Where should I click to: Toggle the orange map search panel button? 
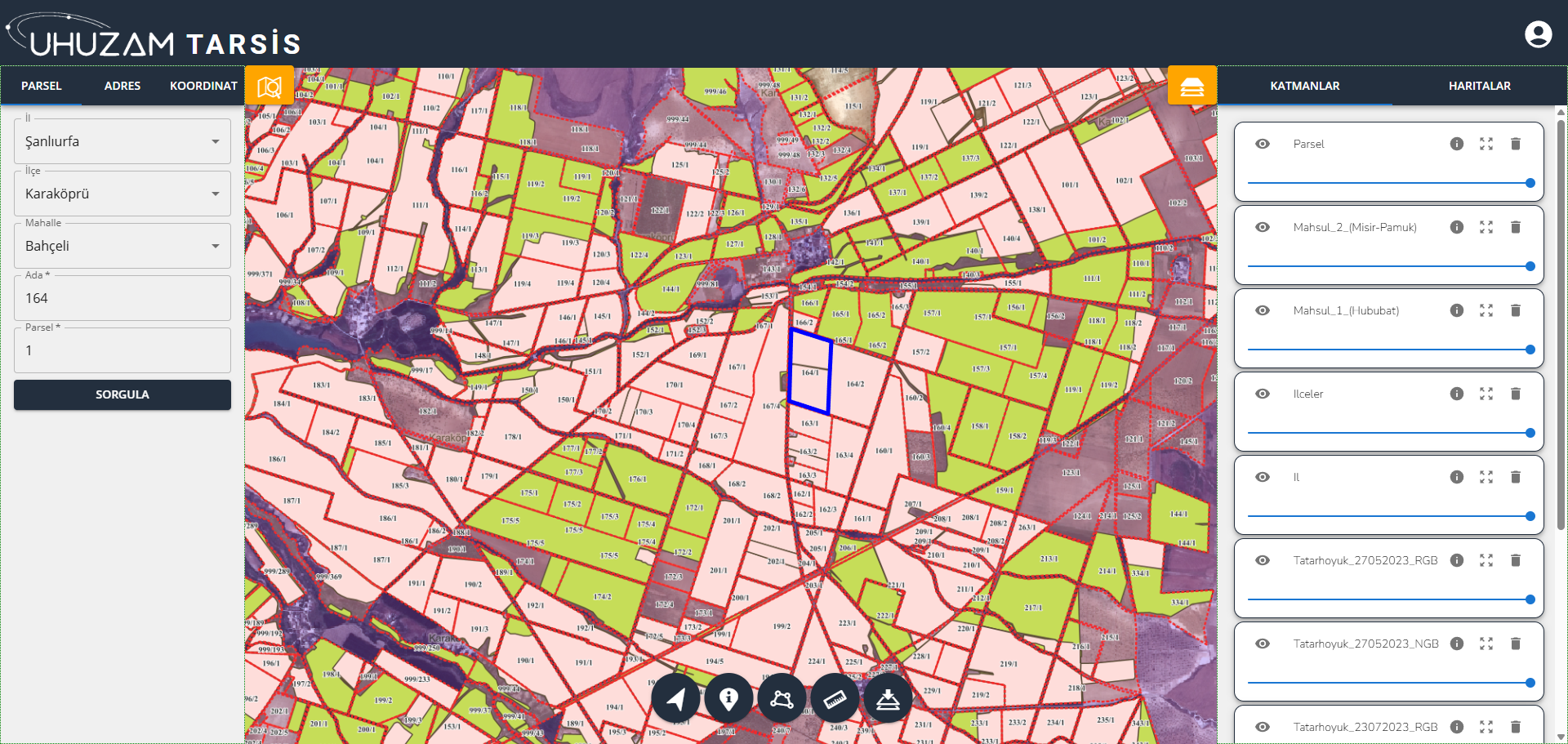(x=269, y=86)
